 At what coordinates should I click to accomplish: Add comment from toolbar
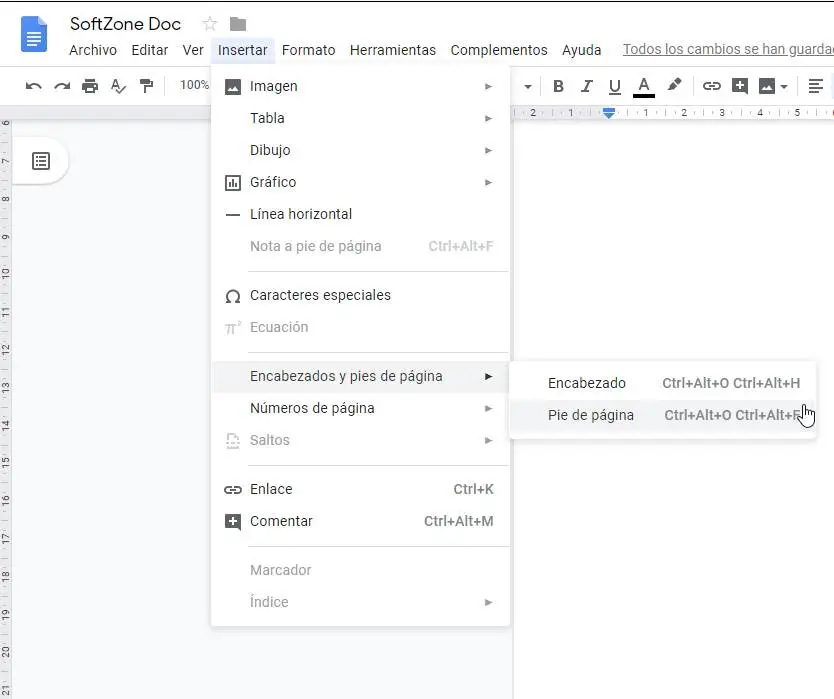(740, 86)
